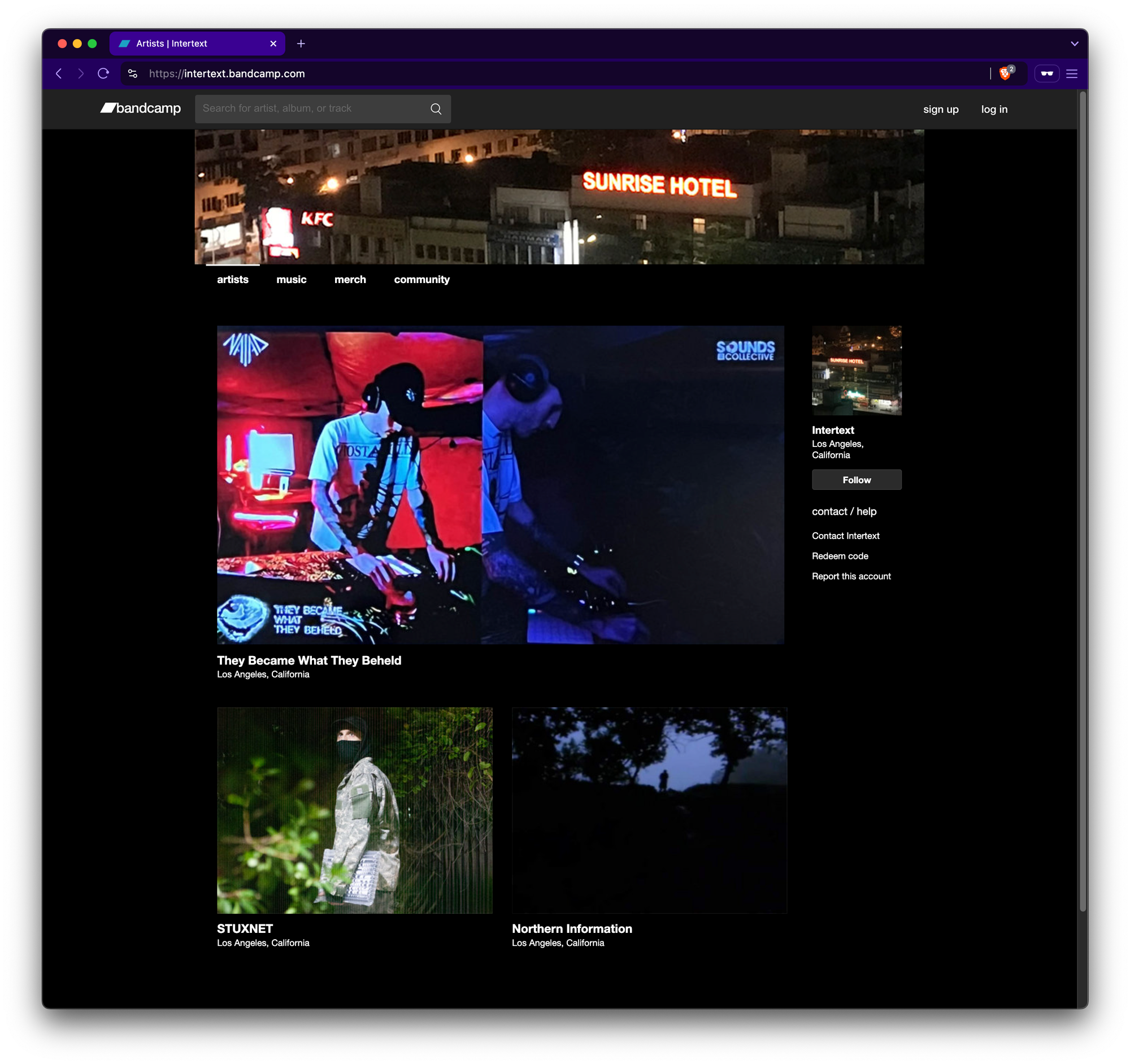
Task: Click Los Angeles, California under Northern Information
Action: pyautogui.click(x=558, y=943)
